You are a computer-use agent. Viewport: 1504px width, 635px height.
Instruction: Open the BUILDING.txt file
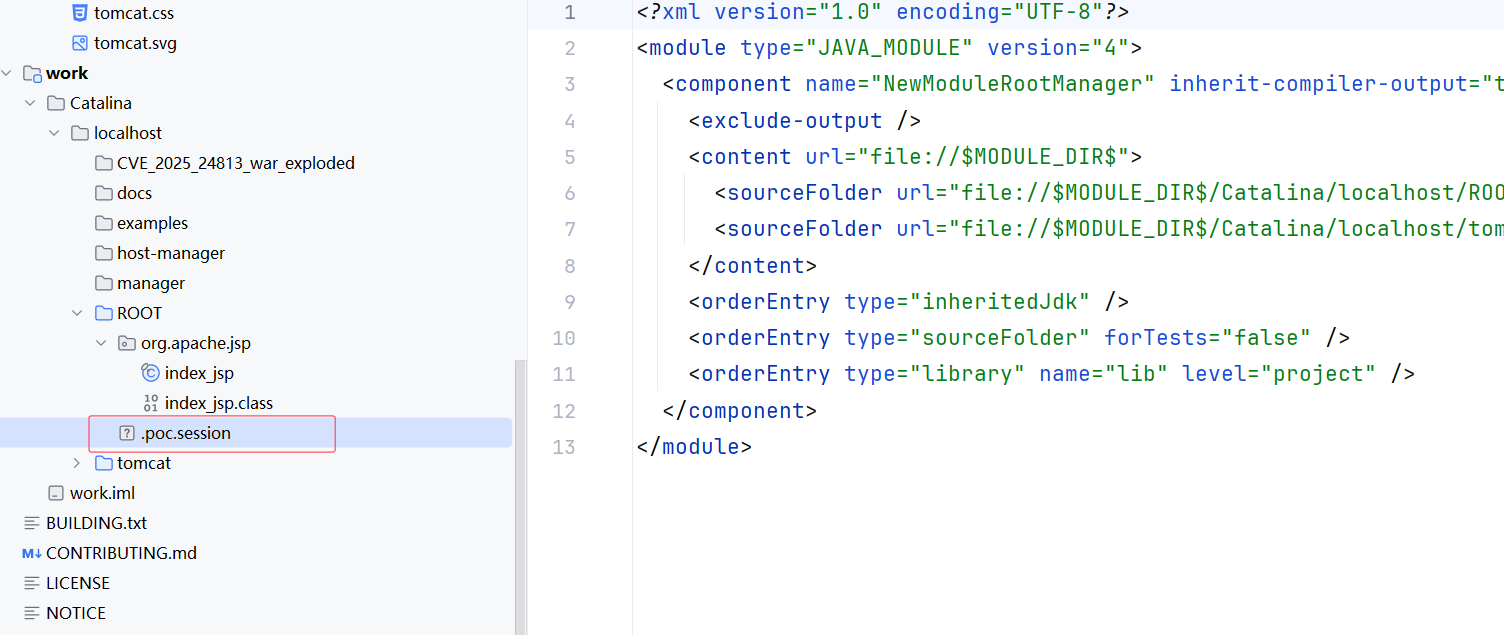pos(96,524)
